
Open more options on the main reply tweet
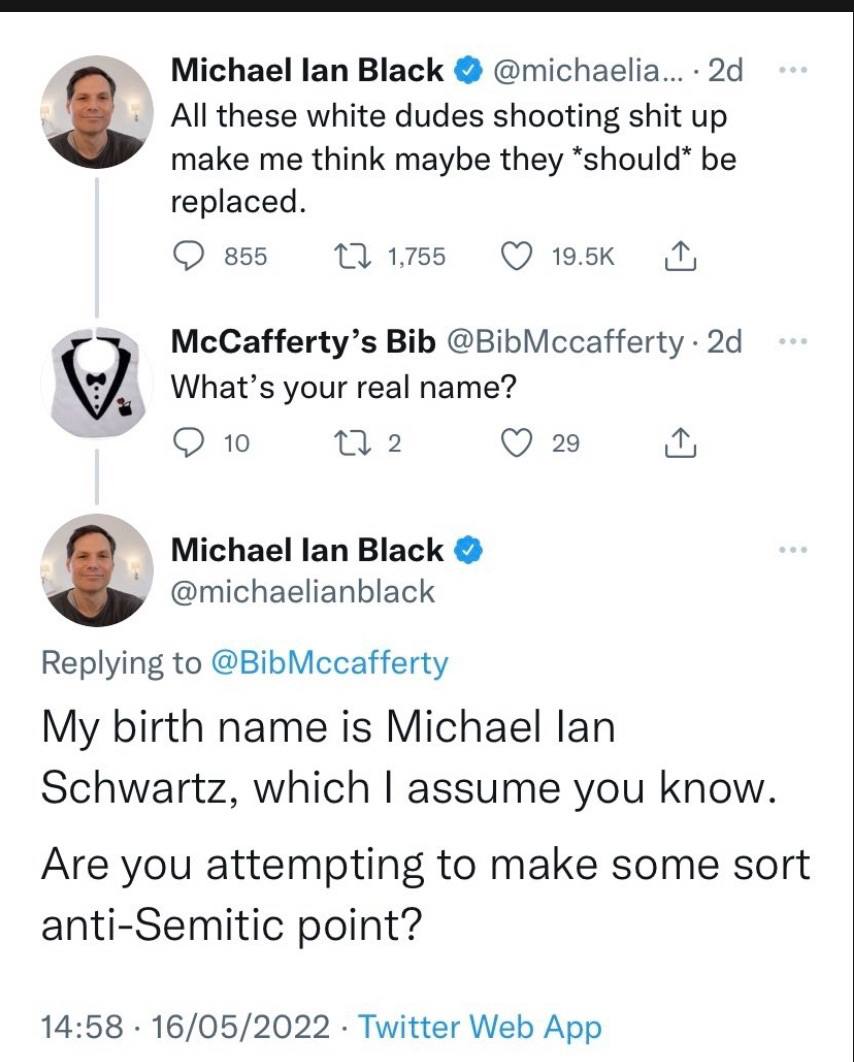point(793,550)
